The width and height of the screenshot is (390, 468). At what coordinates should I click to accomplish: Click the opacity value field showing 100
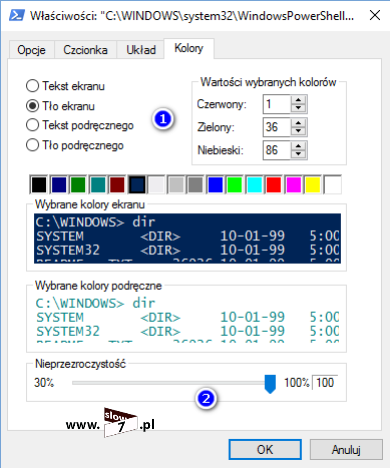tap(325, 382)
